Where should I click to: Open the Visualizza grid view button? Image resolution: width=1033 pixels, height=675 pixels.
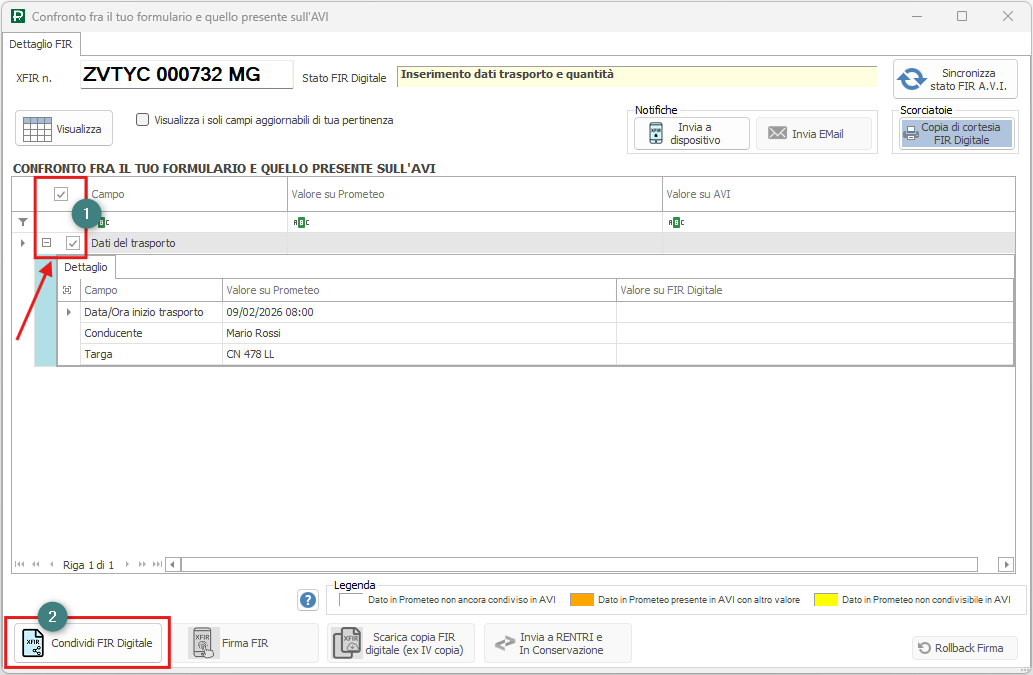point(64,129)
